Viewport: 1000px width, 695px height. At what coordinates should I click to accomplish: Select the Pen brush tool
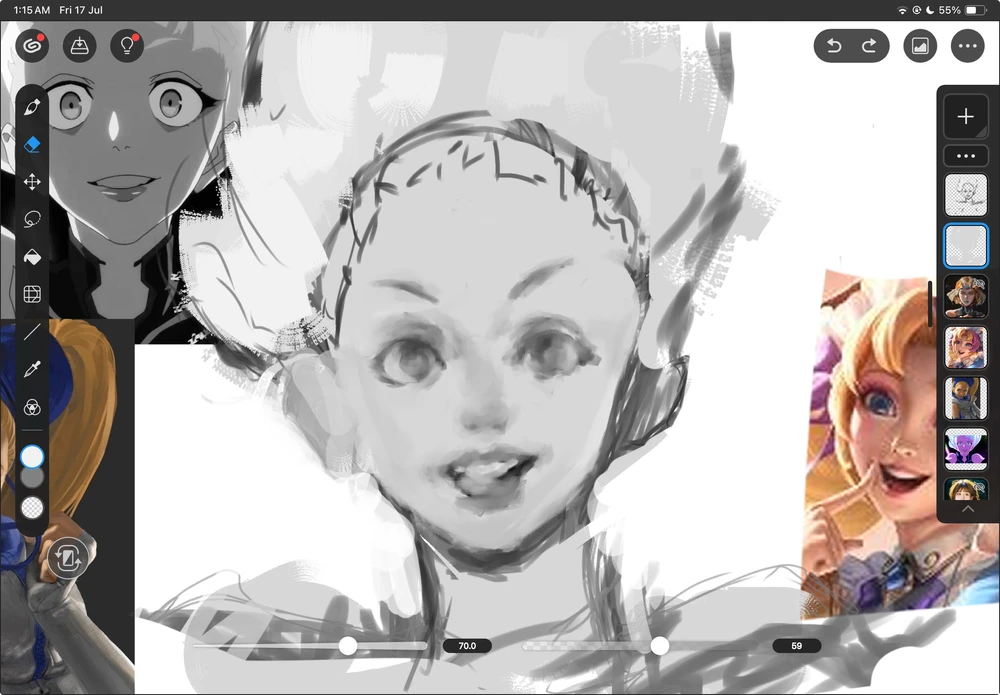pos(32,107)
